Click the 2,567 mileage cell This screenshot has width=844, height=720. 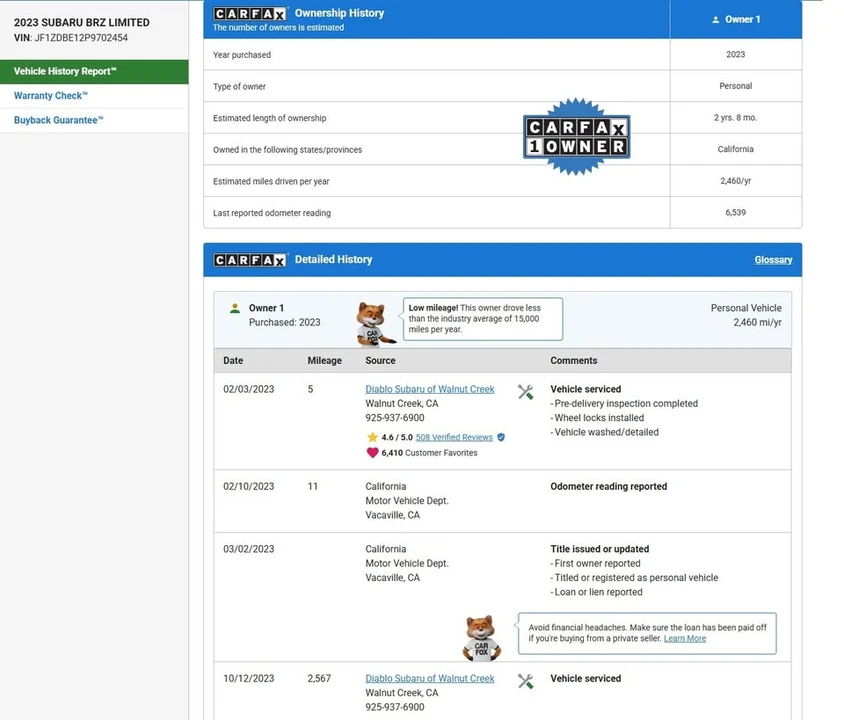coord(319,679)
